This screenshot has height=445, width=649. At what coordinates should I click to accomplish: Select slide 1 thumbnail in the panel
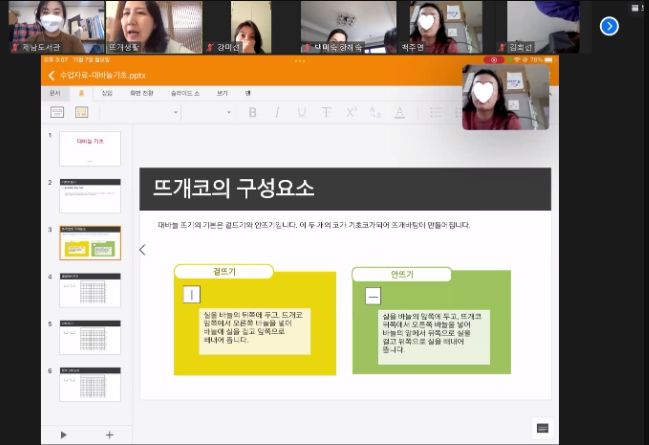click(x=90, y=147)
